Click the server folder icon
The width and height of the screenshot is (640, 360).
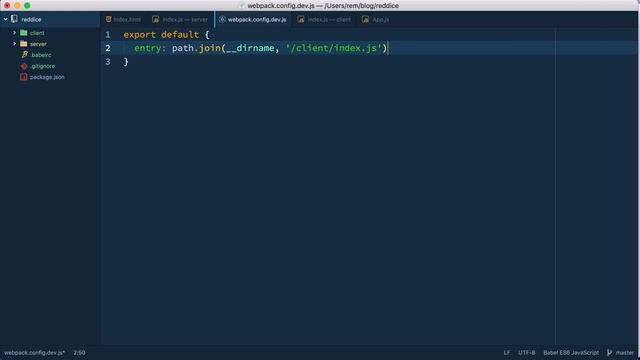tap(24, 44)
